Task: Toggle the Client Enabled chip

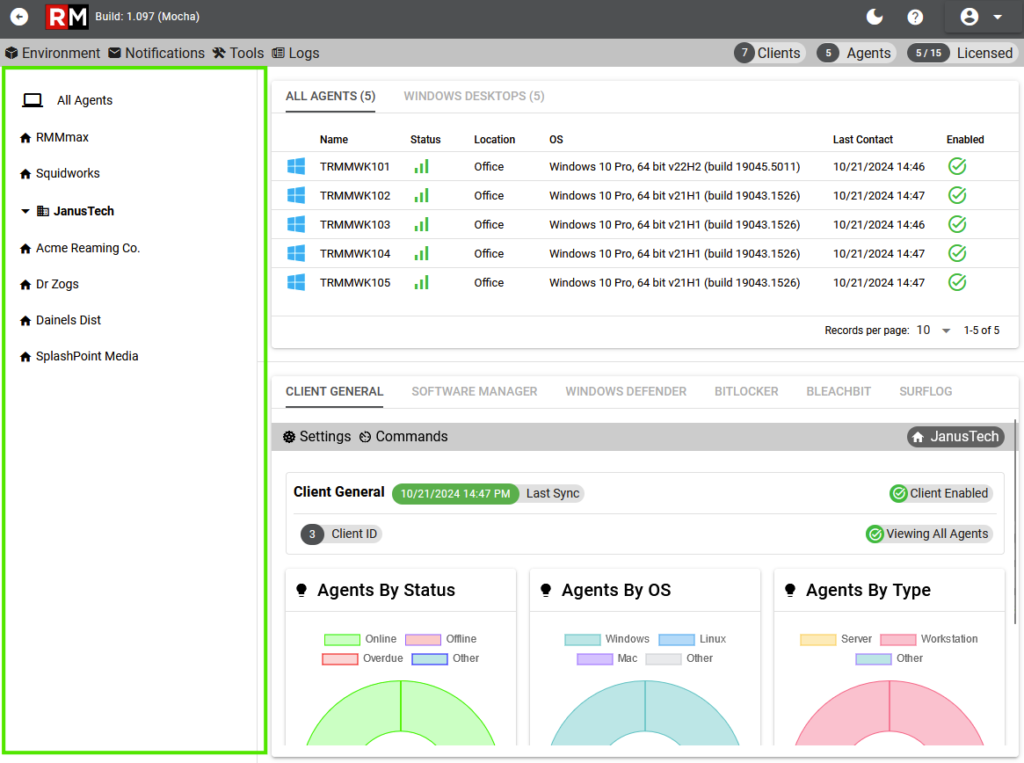Action: 940,493
